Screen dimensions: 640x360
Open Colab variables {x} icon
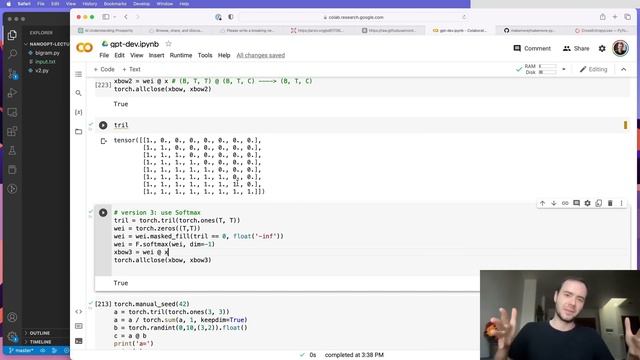pos(78,112)
